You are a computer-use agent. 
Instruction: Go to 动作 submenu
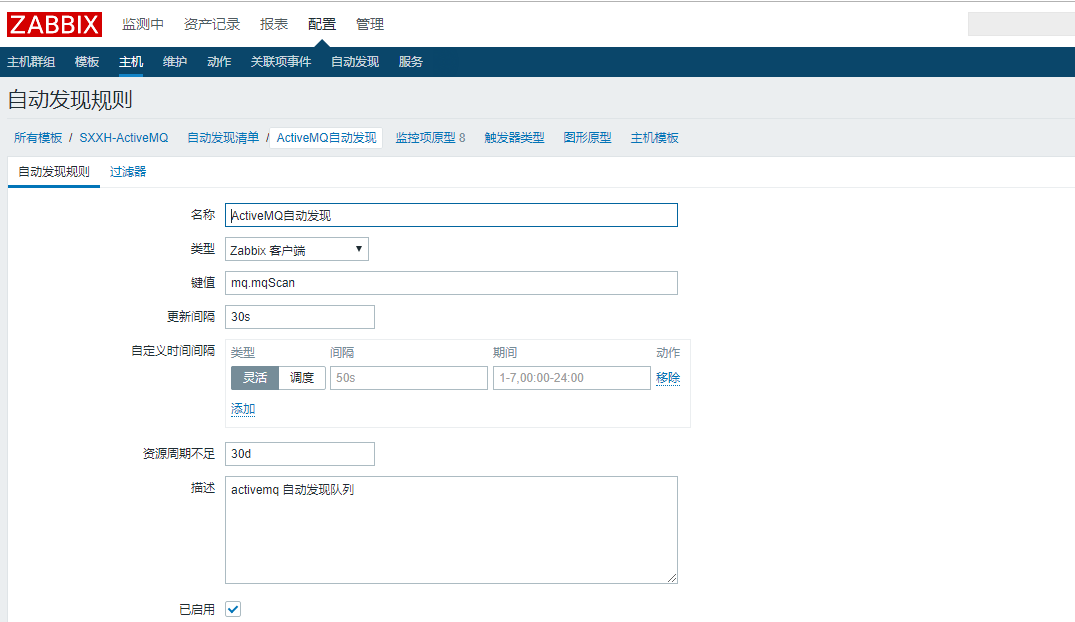click(219, 62)
